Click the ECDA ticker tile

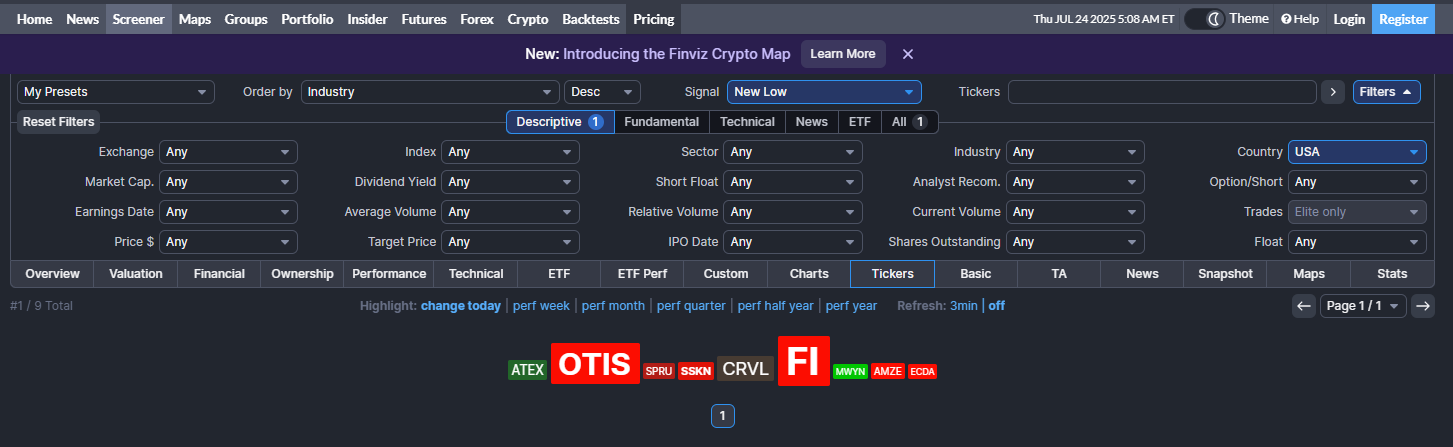coord(923,371)
